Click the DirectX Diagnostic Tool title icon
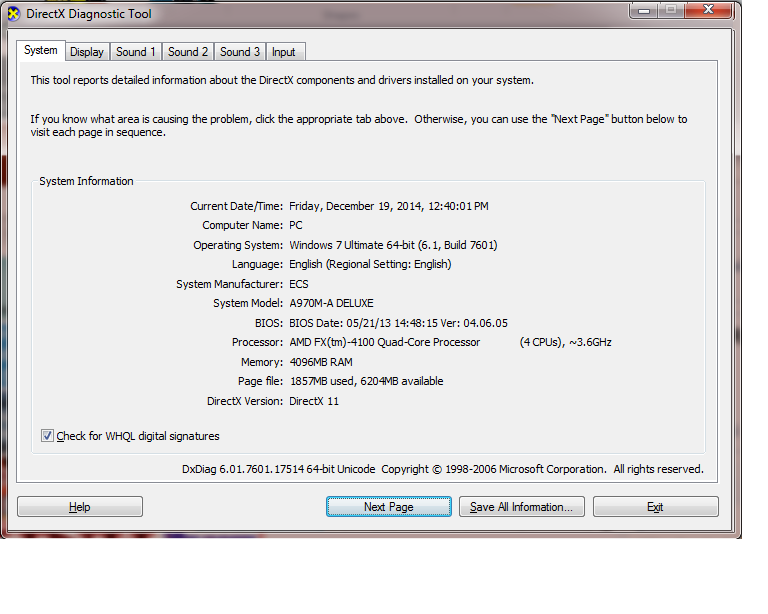Screen dimensions: 768x614 pyautogui.click(x=14, y=14)
